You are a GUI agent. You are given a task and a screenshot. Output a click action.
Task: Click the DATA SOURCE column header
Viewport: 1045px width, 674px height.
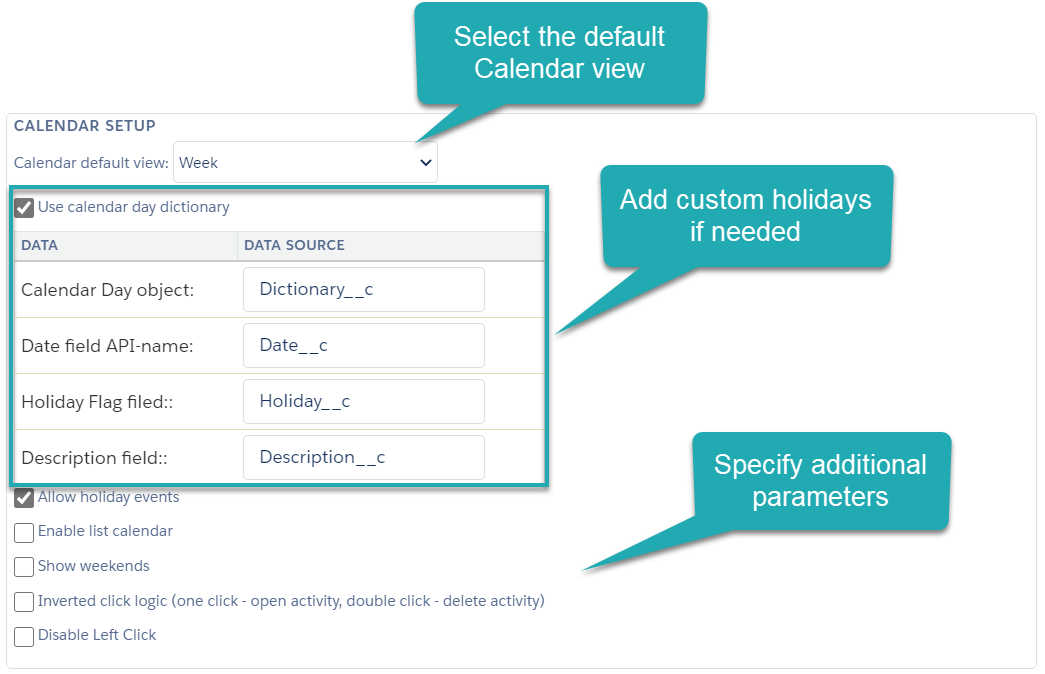[294, 245]
